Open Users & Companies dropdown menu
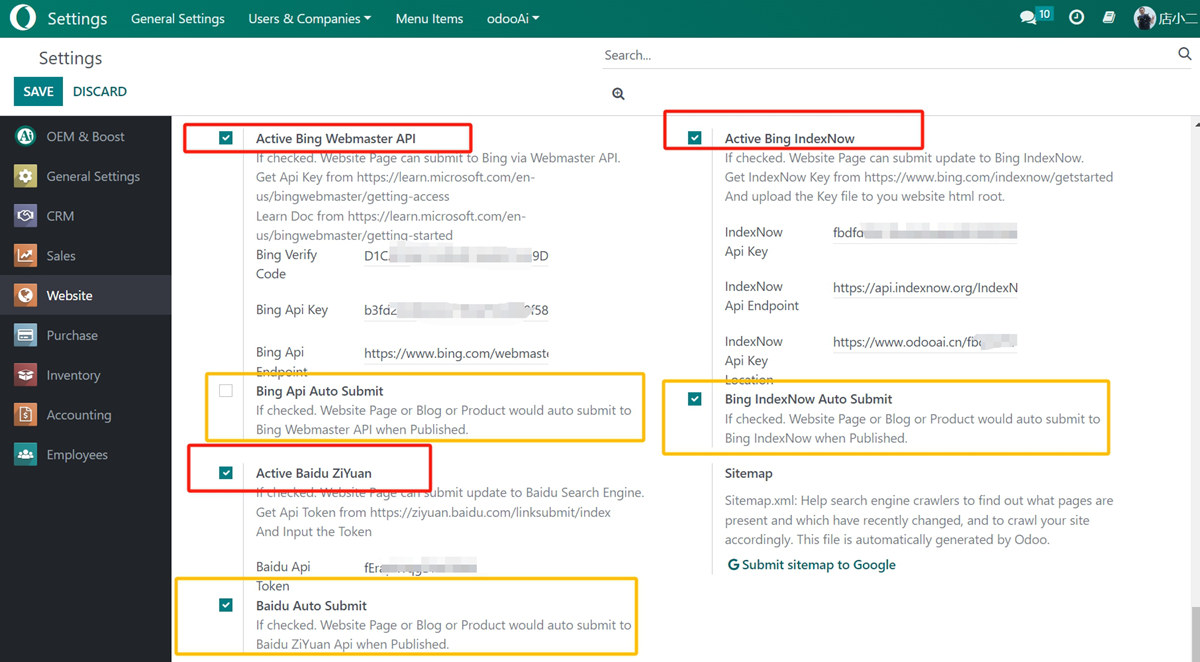1200x662 pixels. 310,18
